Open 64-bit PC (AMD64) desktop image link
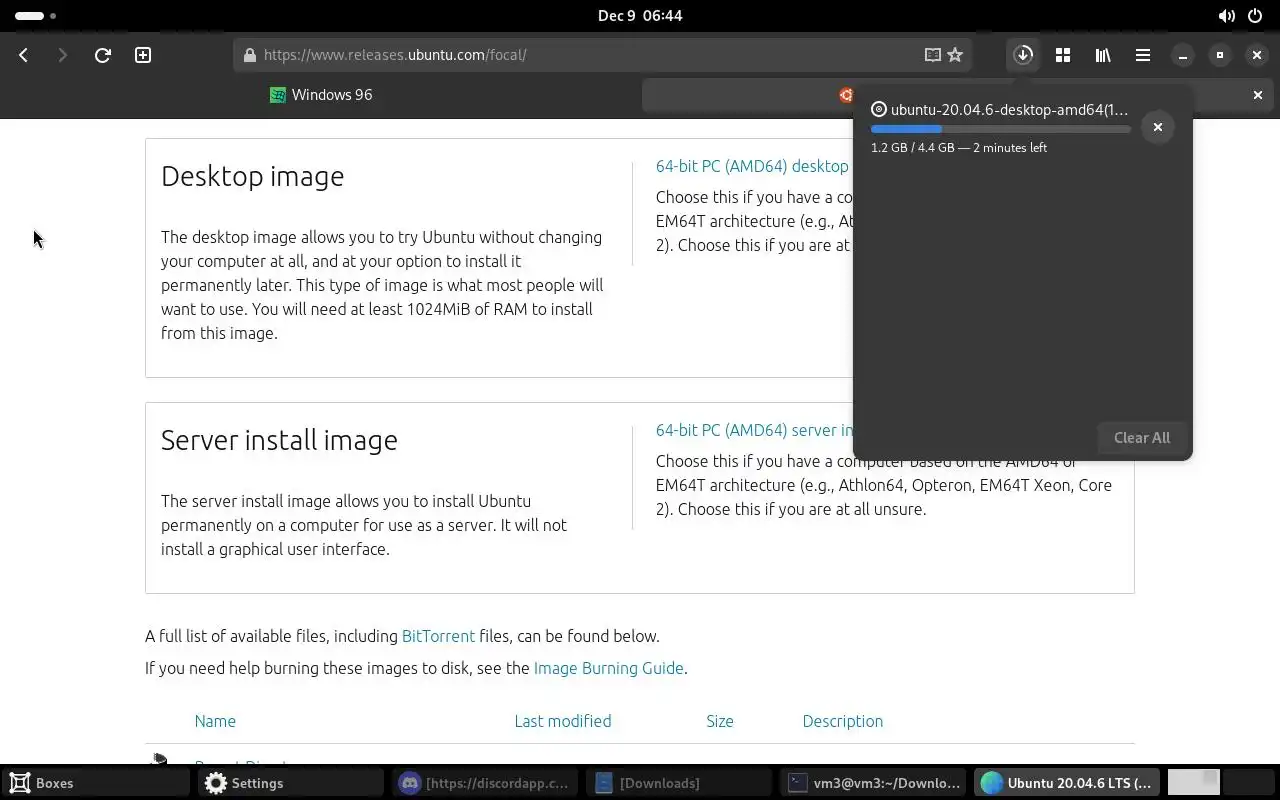 pyautogui.click(x=752, y=166)
